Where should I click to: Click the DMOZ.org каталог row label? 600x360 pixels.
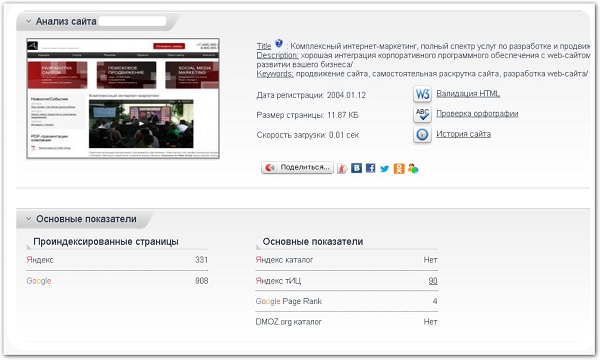pyautogui.click(x=289, y=322)
